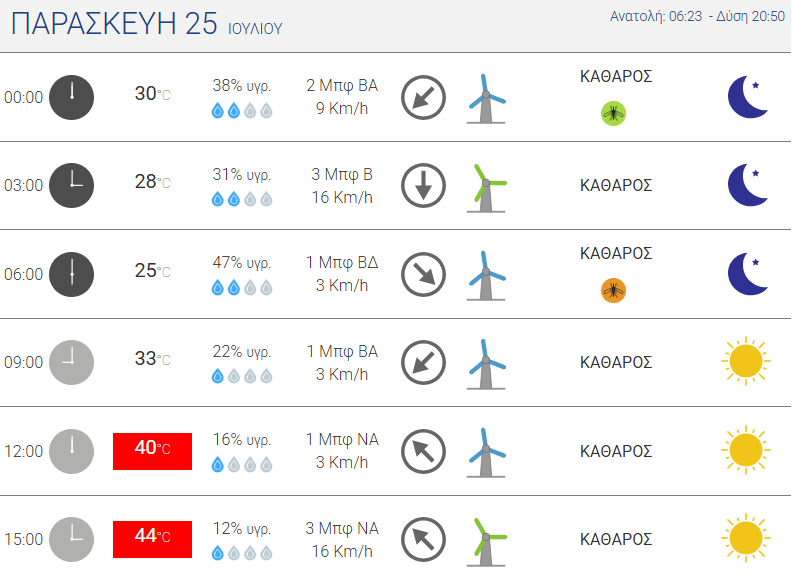This screenshot has height=580, width=793.
Task: Click the ΠΑΡΑΣΚΕΥΗ 25 day heading
Action: point(114,24)
